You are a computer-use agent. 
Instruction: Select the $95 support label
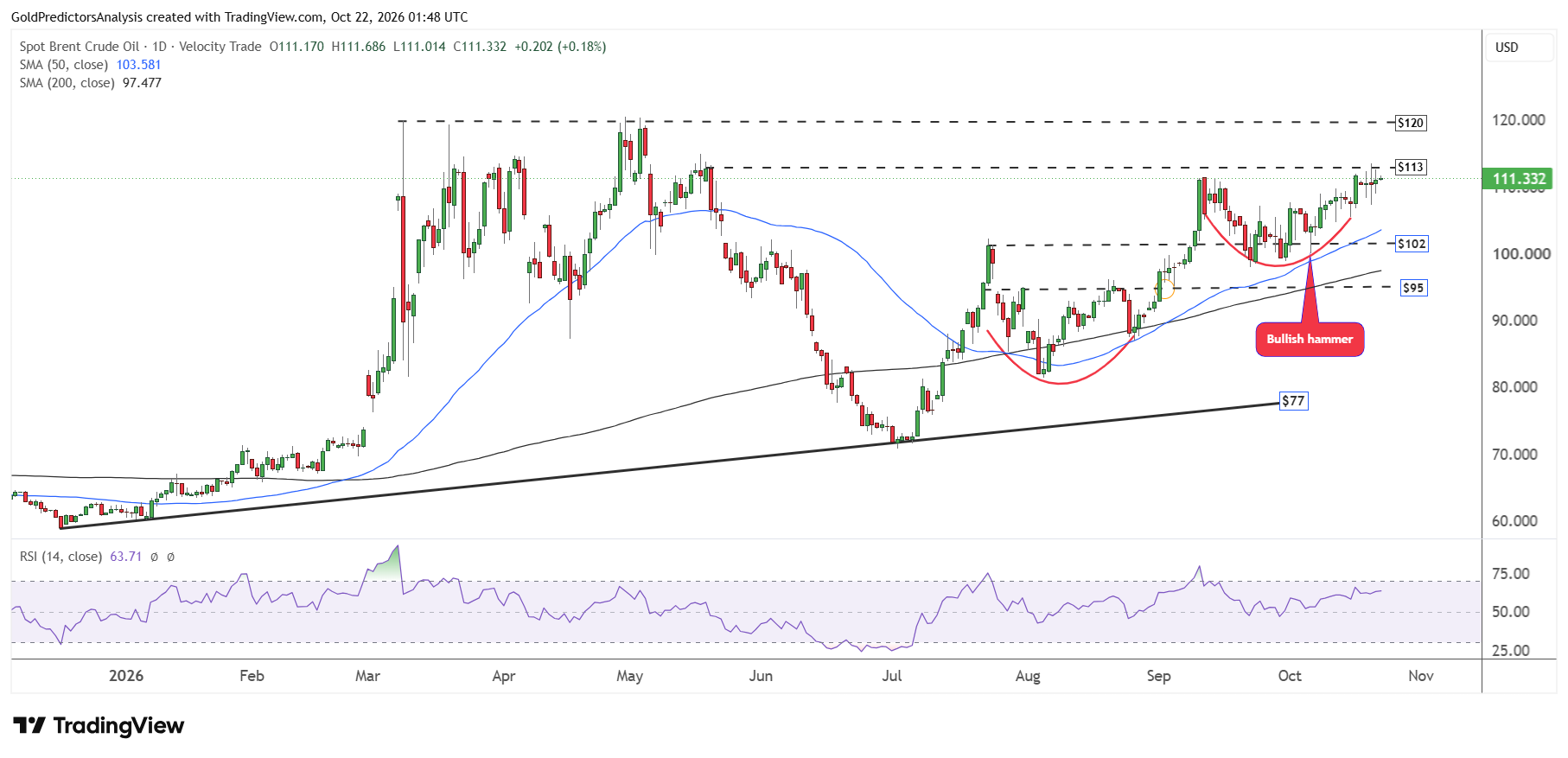1413,288
